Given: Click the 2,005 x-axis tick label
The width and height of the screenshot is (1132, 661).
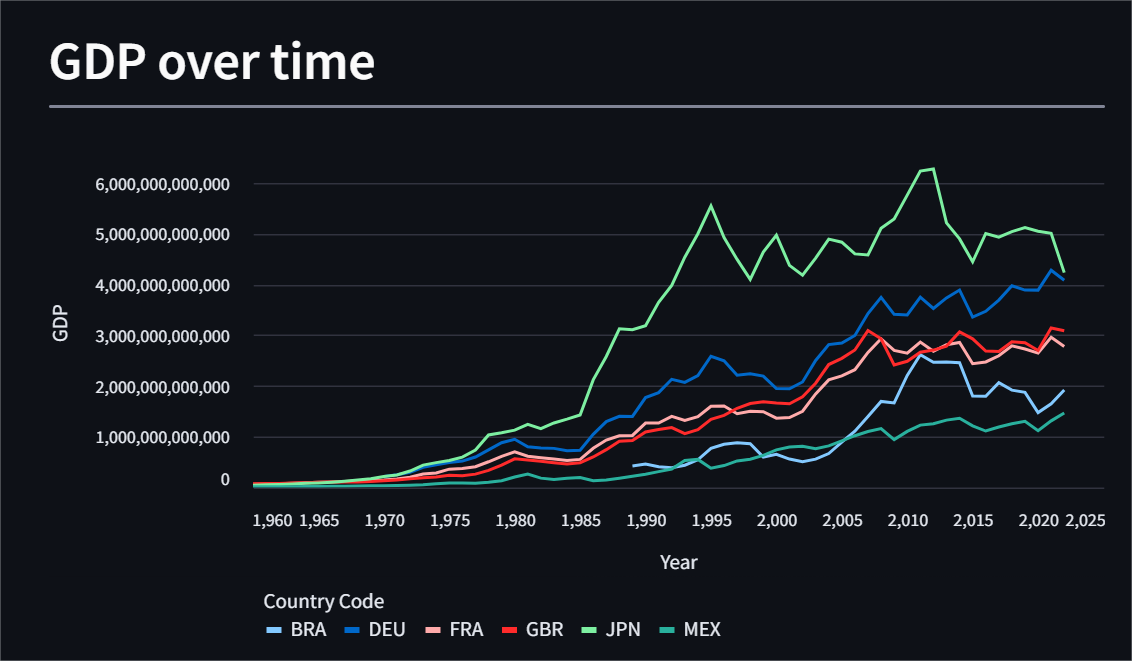Looking at the screenshot, I should (843, 521).
